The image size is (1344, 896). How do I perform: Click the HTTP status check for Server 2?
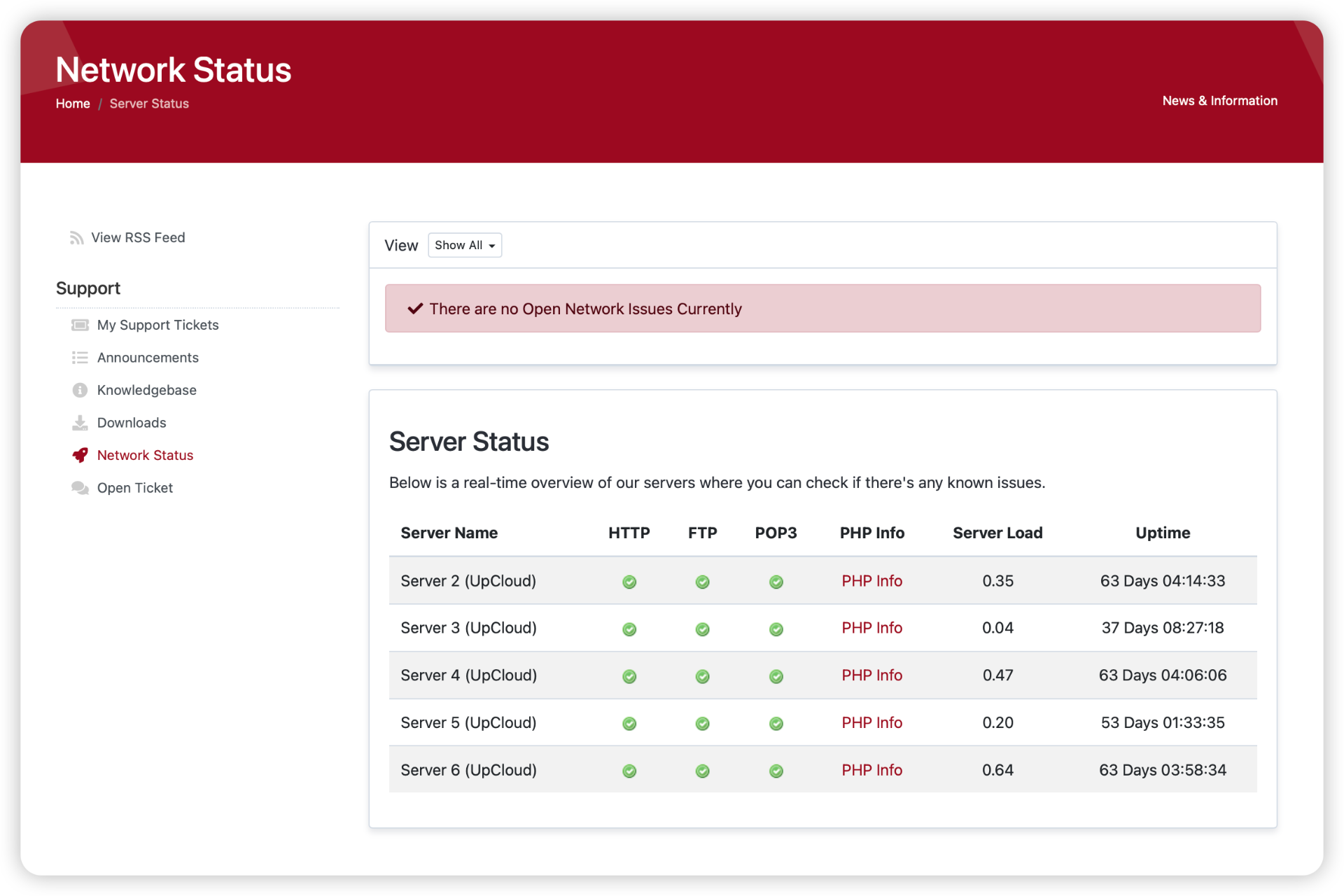[x=629, y=581]
